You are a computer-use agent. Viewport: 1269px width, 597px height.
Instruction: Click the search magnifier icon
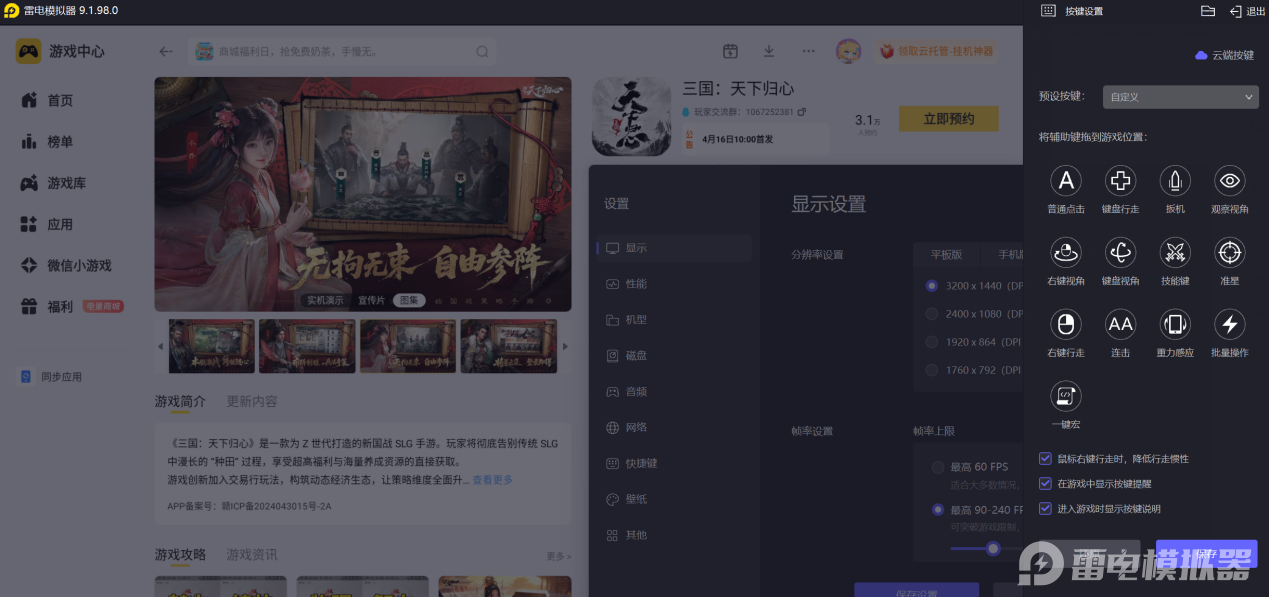click(482, 52)
